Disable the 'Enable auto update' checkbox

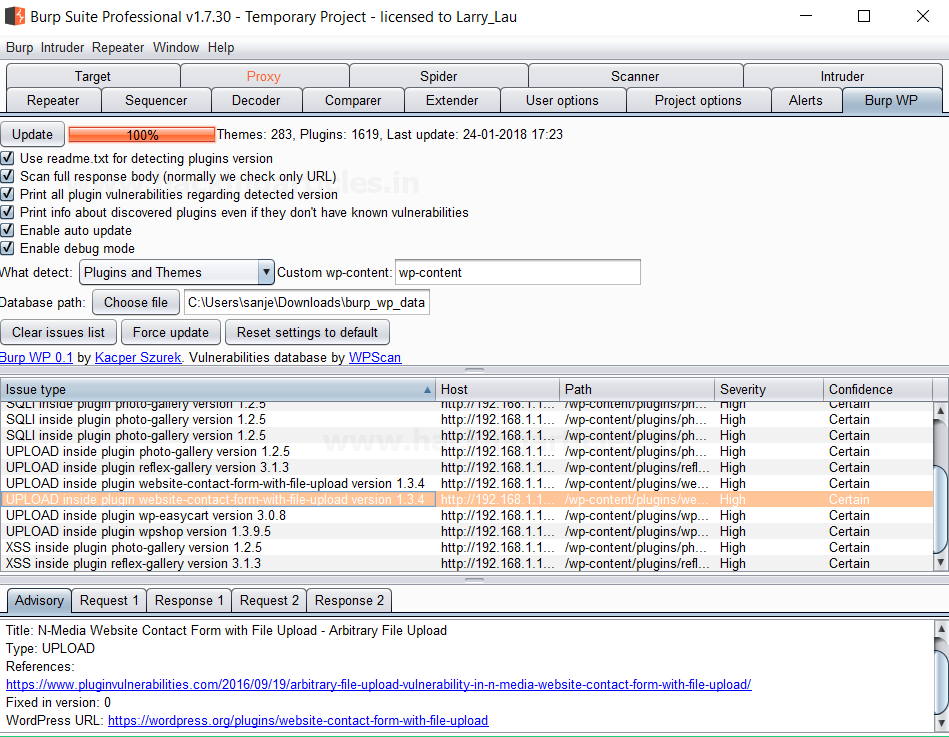point(7,231)
